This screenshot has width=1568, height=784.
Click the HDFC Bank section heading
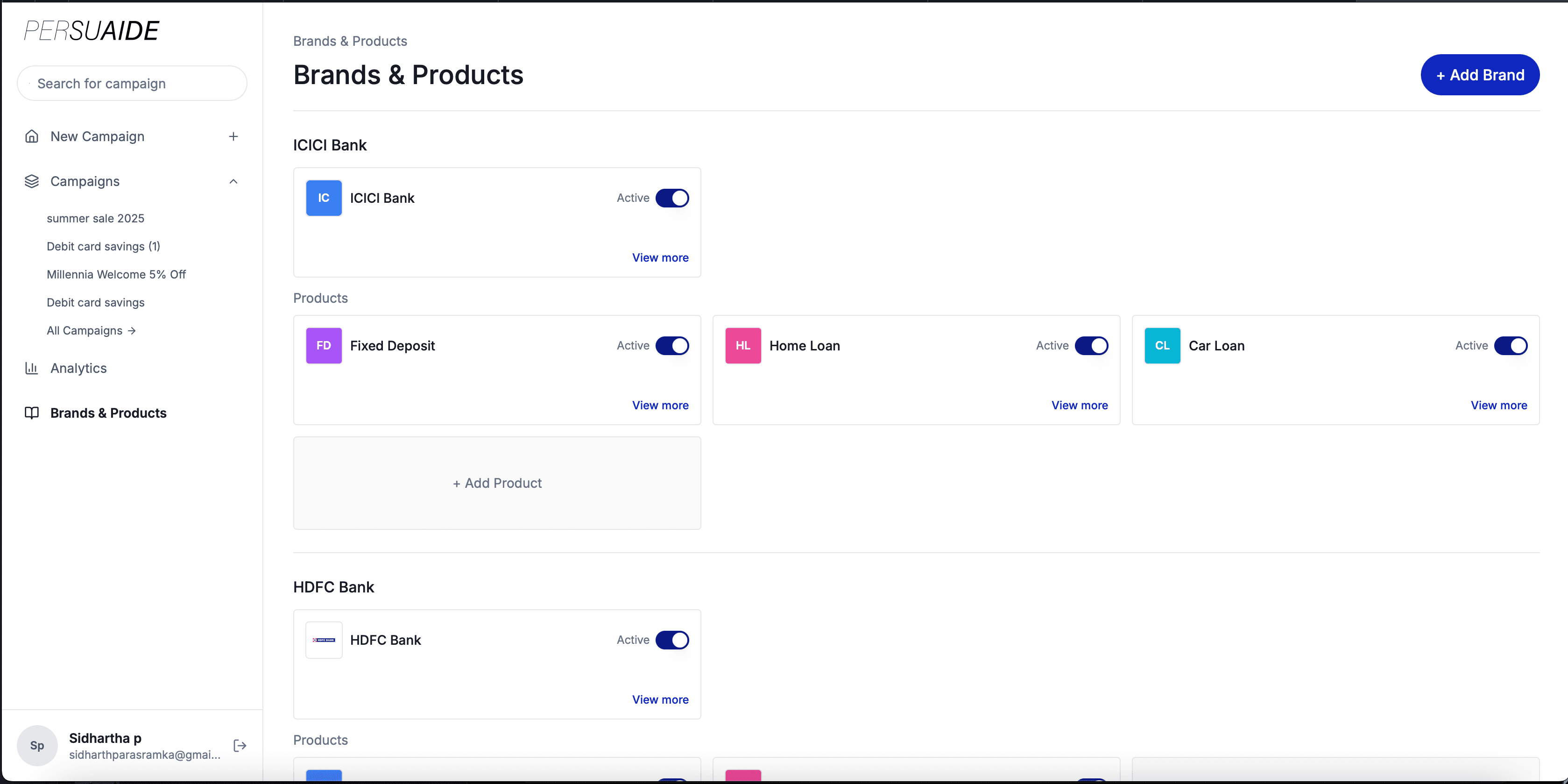point(333,587)
